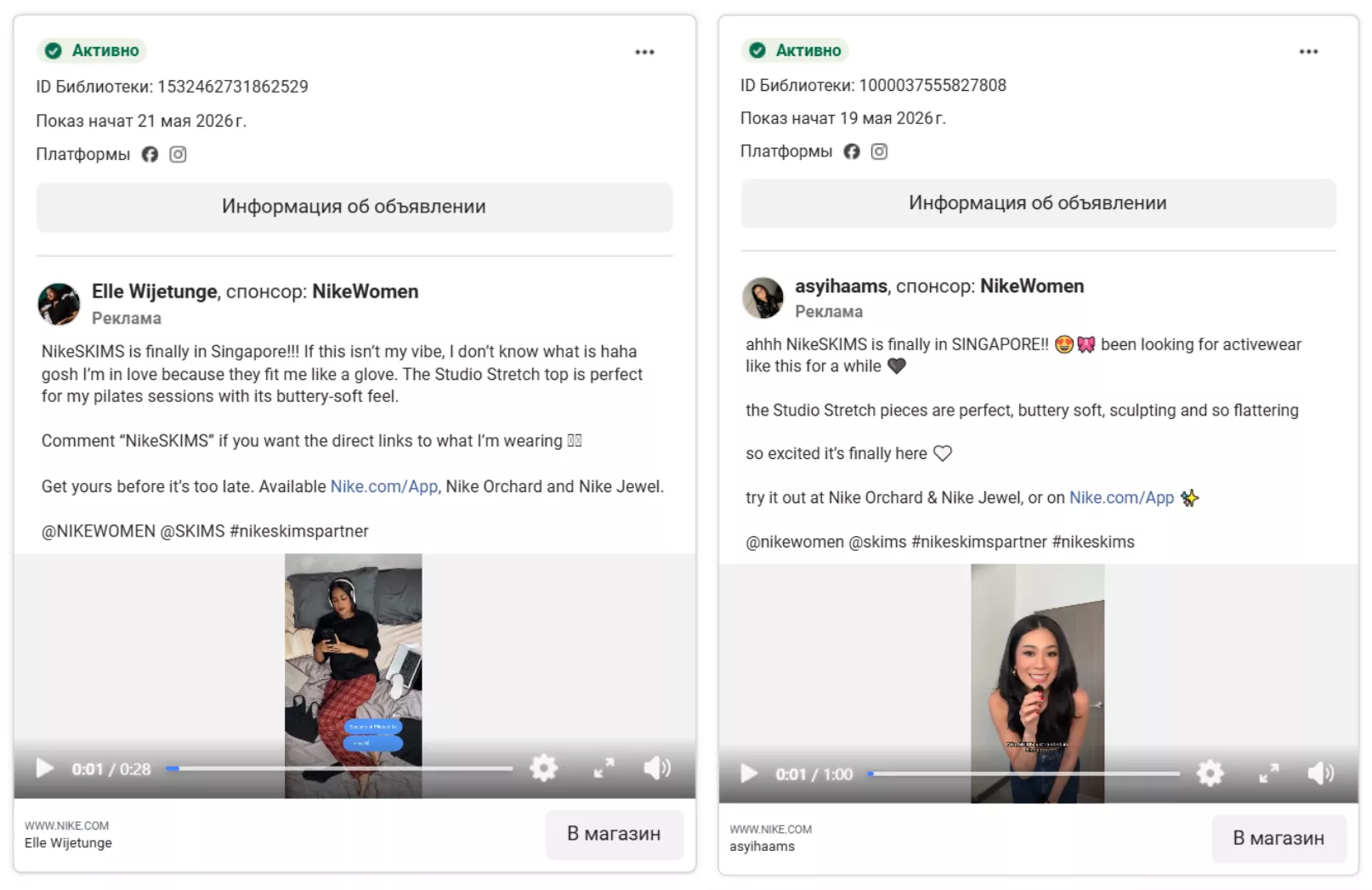The width and height of the screenshot is (1372, 890).
Task: Click Instagram platform icon on asyihaams ad
Action: (x=879, y=151)
